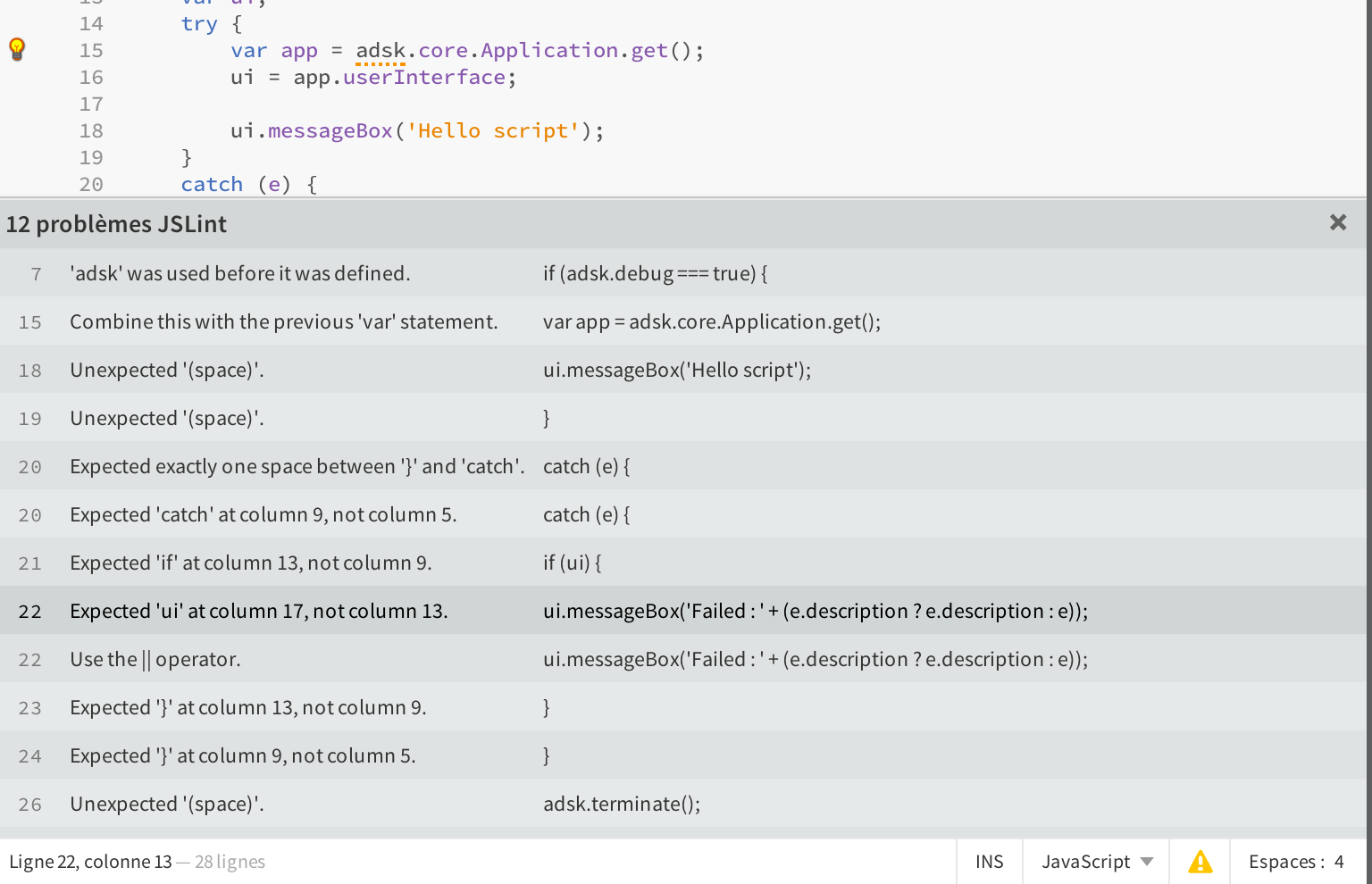Image resolution: width=1372 pixels, height=884 pixels.
Task: Click 'Espaces : 4' to change indentation settings
Action: click(x=1295, y=861)
